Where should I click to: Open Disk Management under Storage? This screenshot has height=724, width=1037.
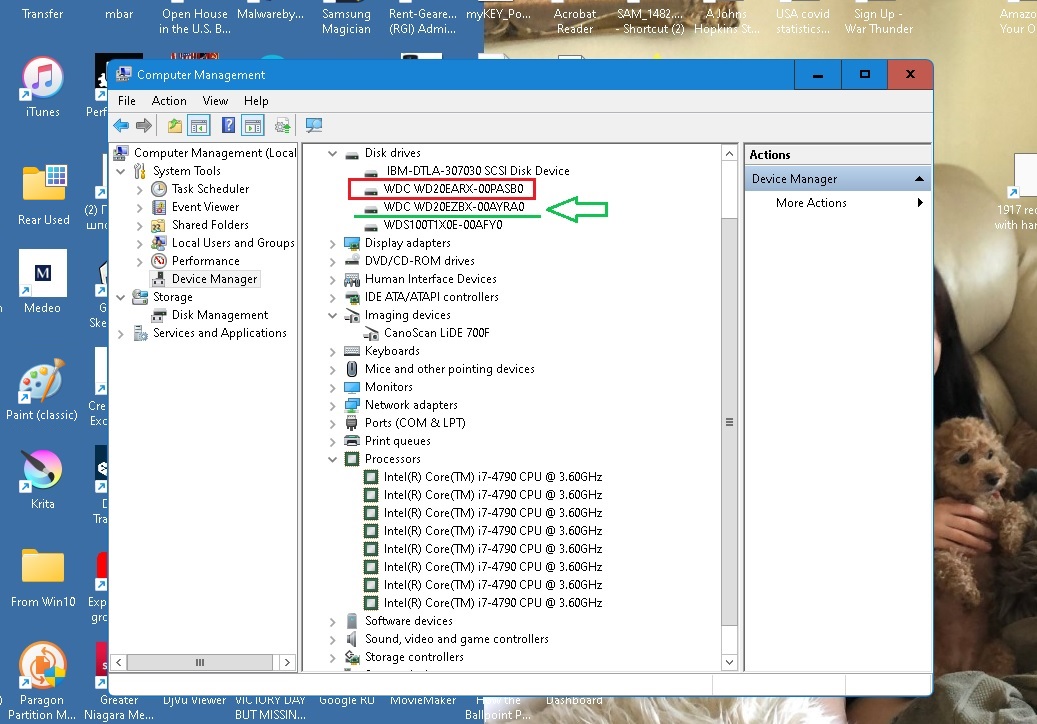point(220,315)
